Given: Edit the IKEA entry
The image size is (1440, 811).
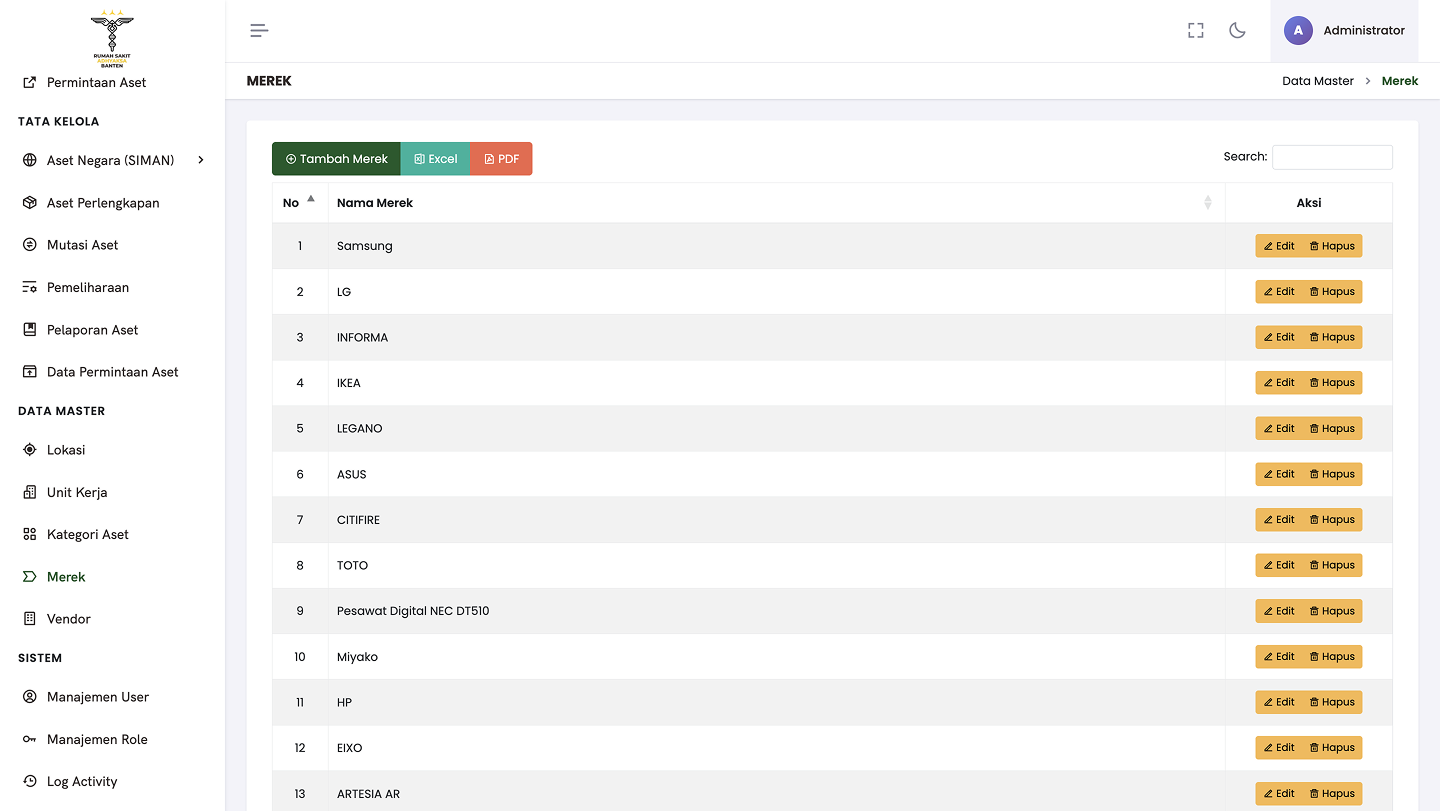Looking at the screenshot, I should click(x=1279, y=383).
